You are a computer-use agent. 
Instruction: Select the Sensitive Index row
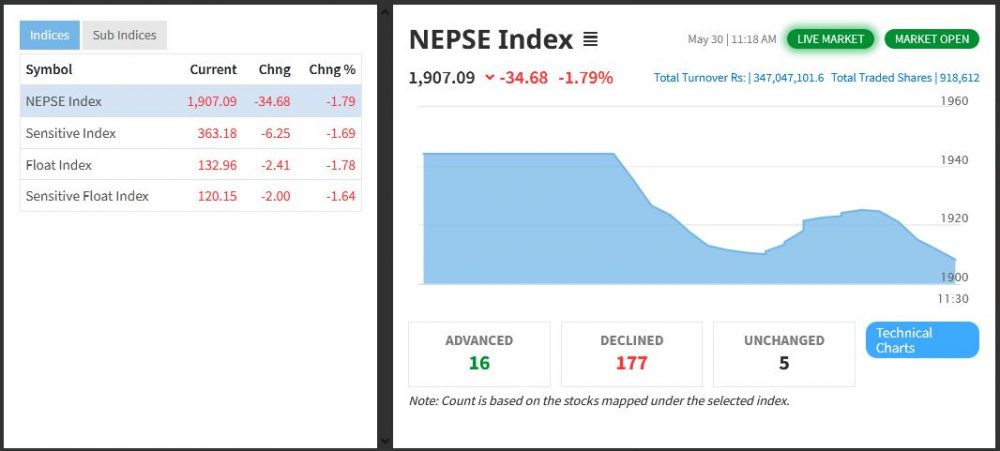pyautogui.click(x=190, y=133)
